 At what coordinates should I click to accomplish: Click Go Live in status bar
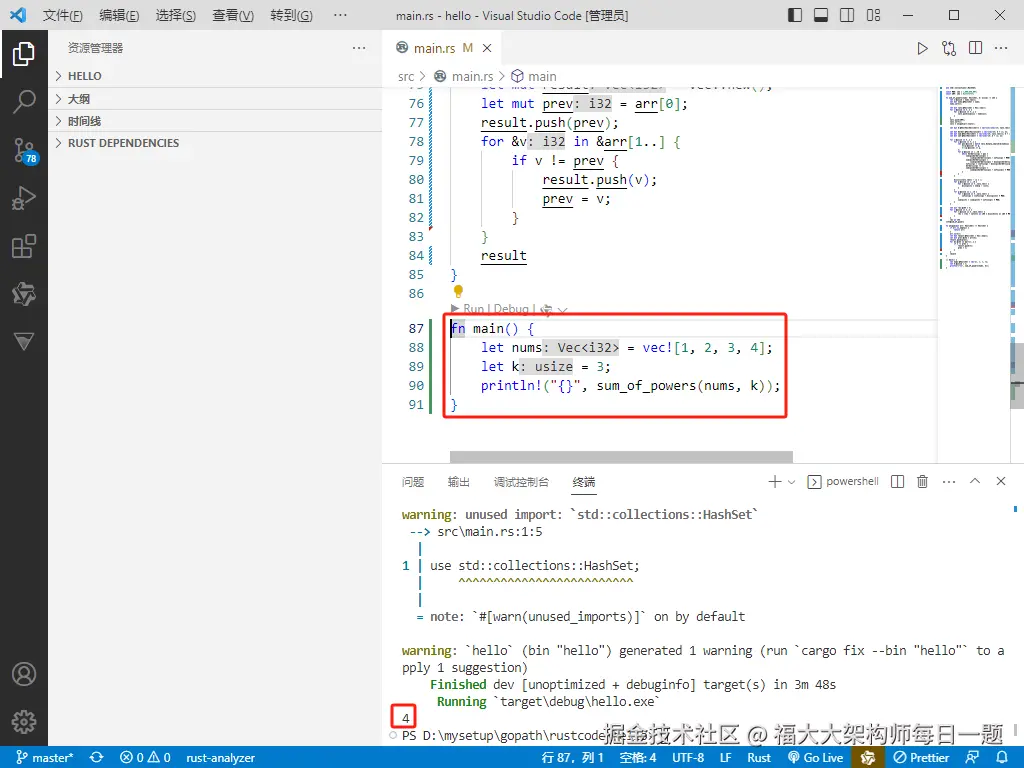point(816,757)
